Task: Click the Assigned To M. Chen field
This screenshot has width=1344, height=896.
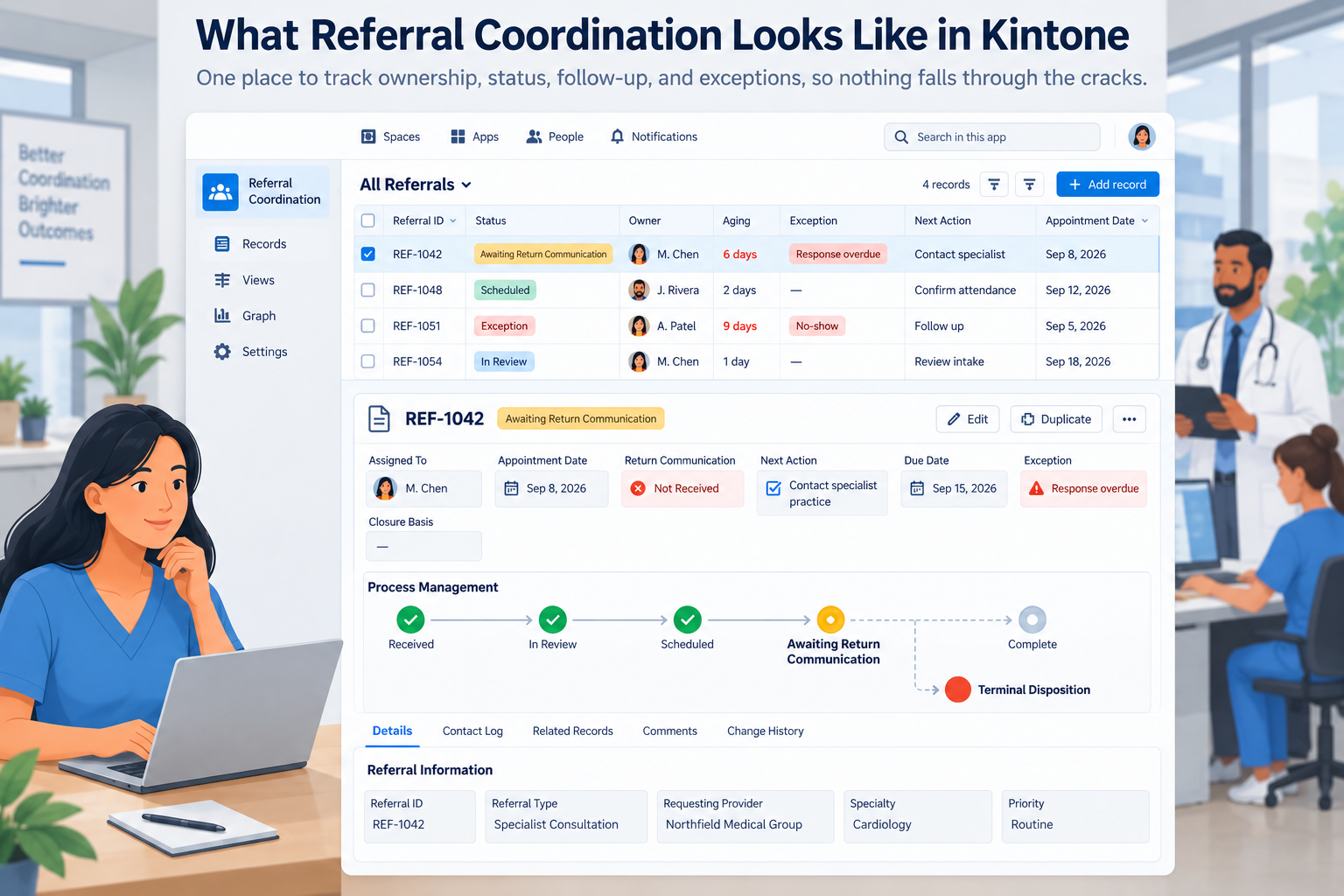Action: (x=423, y=488)
